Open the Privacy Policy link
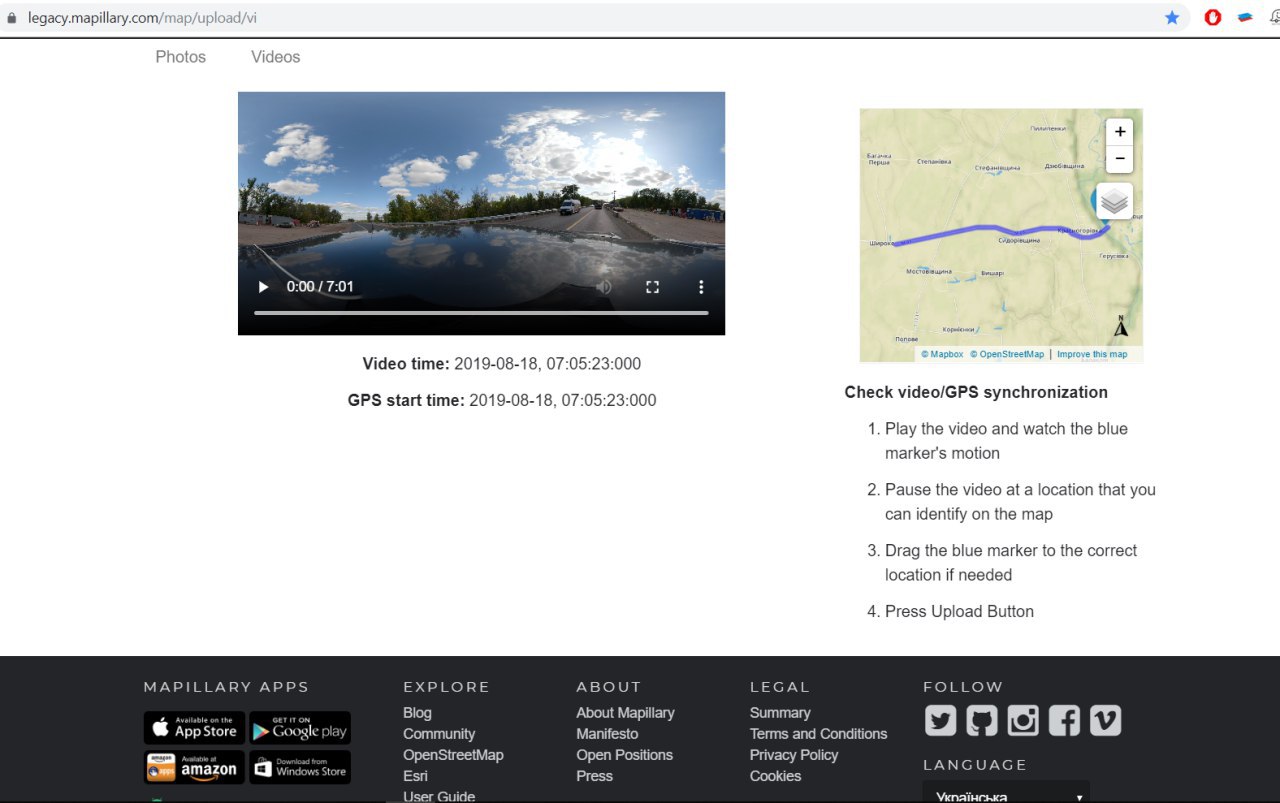Screen dimensions: 1280x803 coord(794,755)
